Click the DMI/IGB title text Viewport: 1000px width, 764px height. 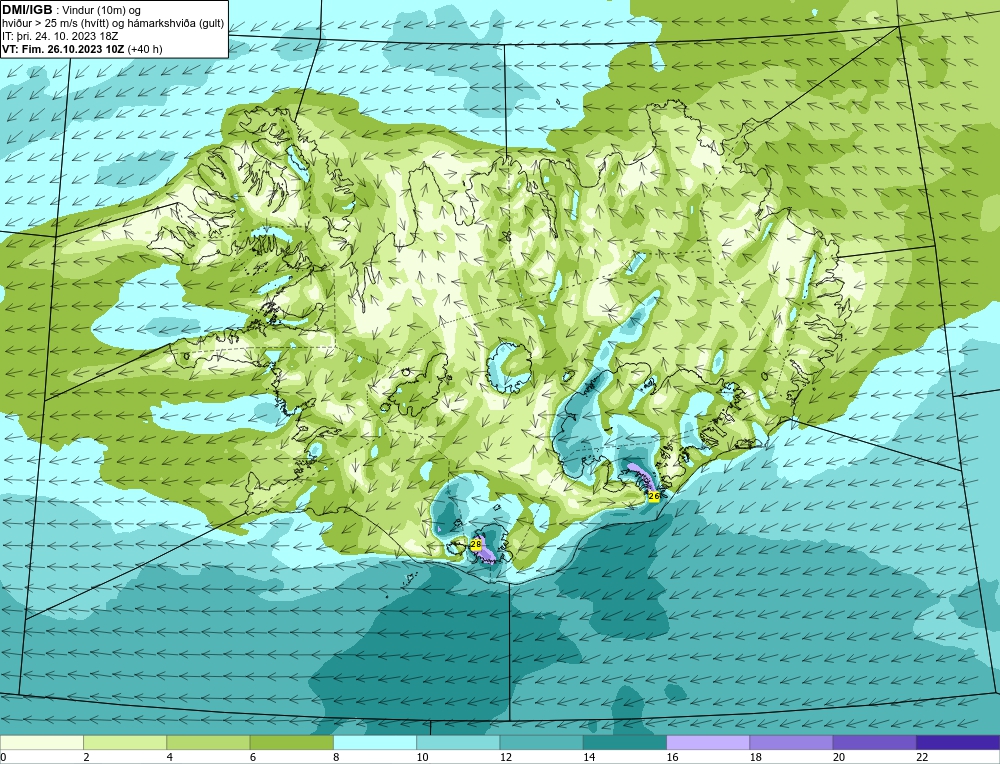27,10
